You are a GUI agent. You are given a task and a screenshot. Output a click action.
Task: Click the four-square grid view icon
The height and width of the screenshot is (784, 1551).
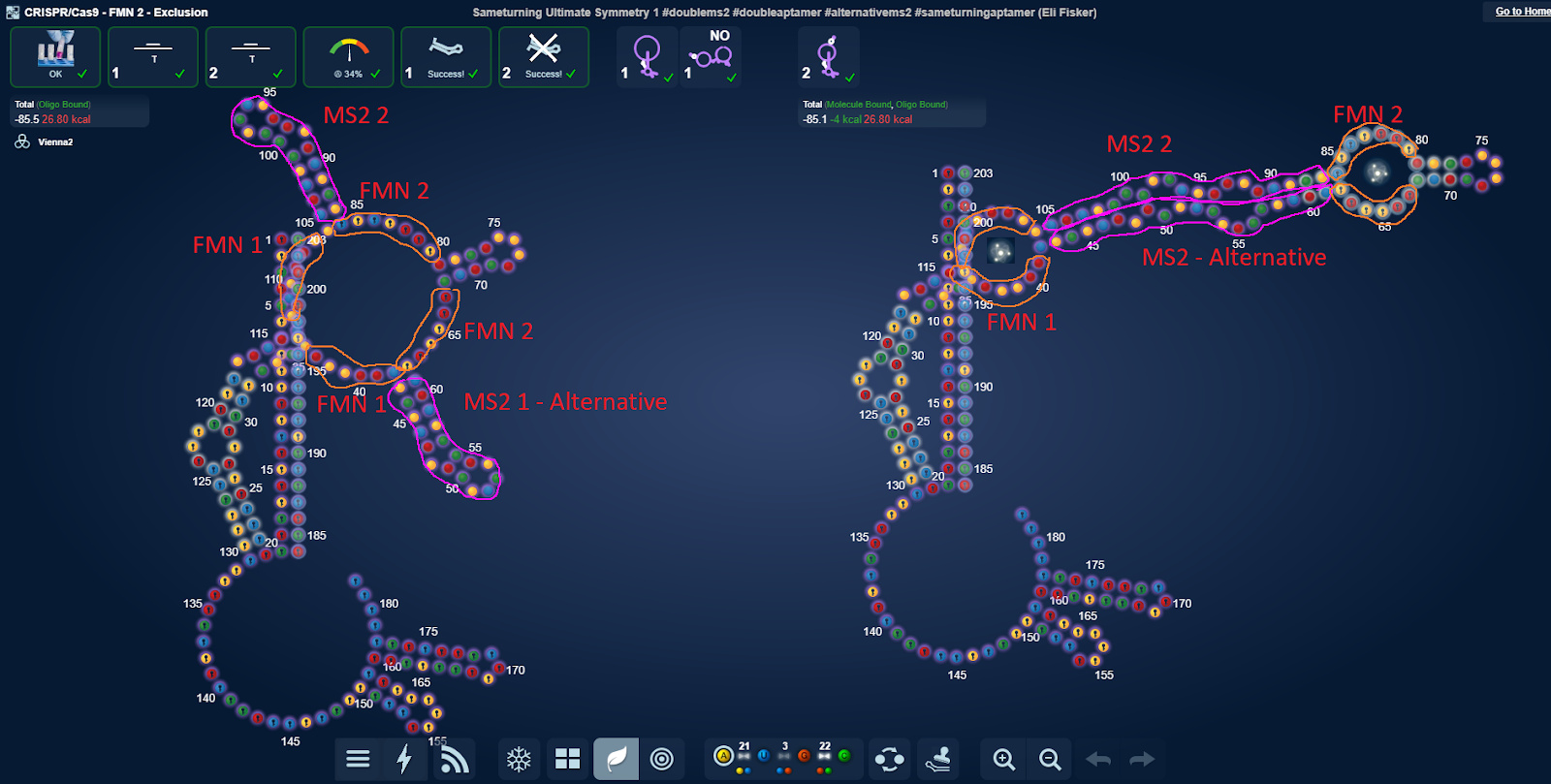pyautogui.click(x=567, y=759)
